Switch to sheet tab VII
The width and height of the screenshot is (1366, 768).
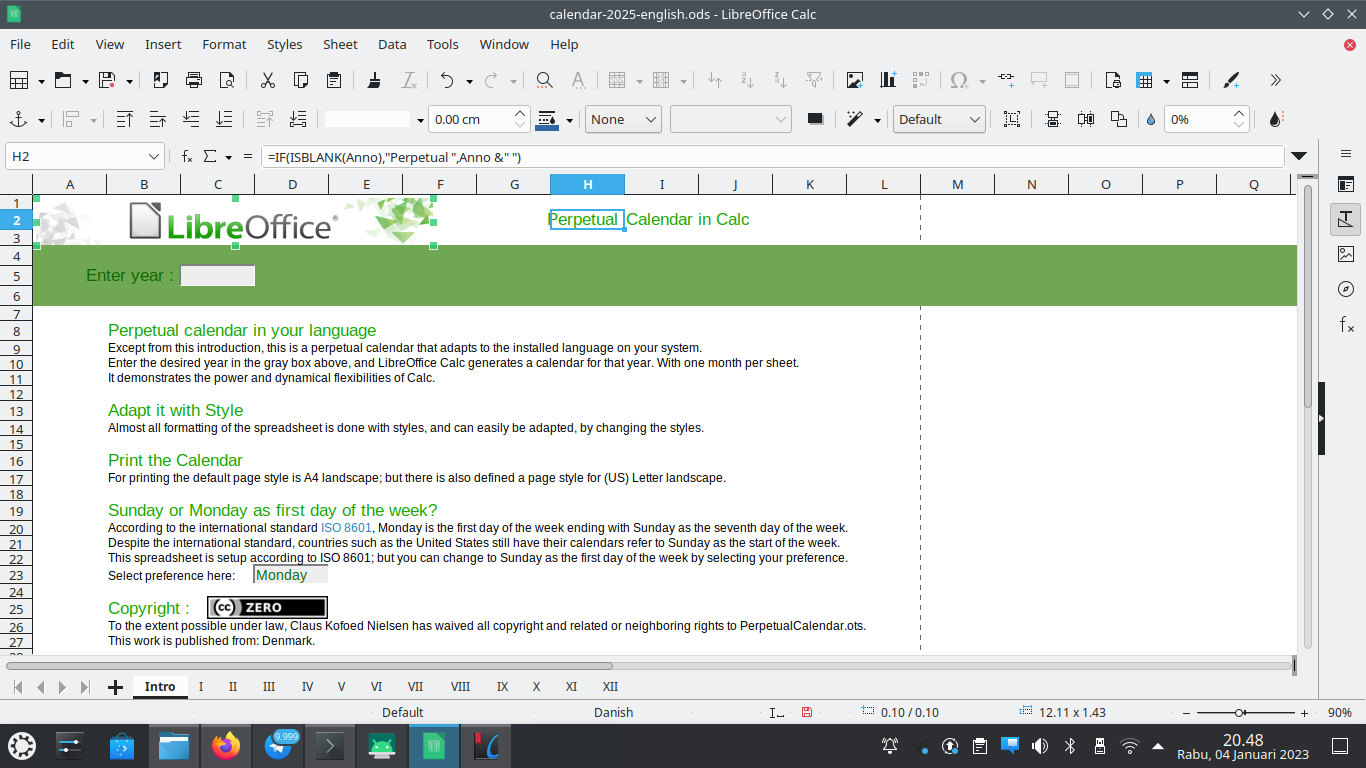415,687
